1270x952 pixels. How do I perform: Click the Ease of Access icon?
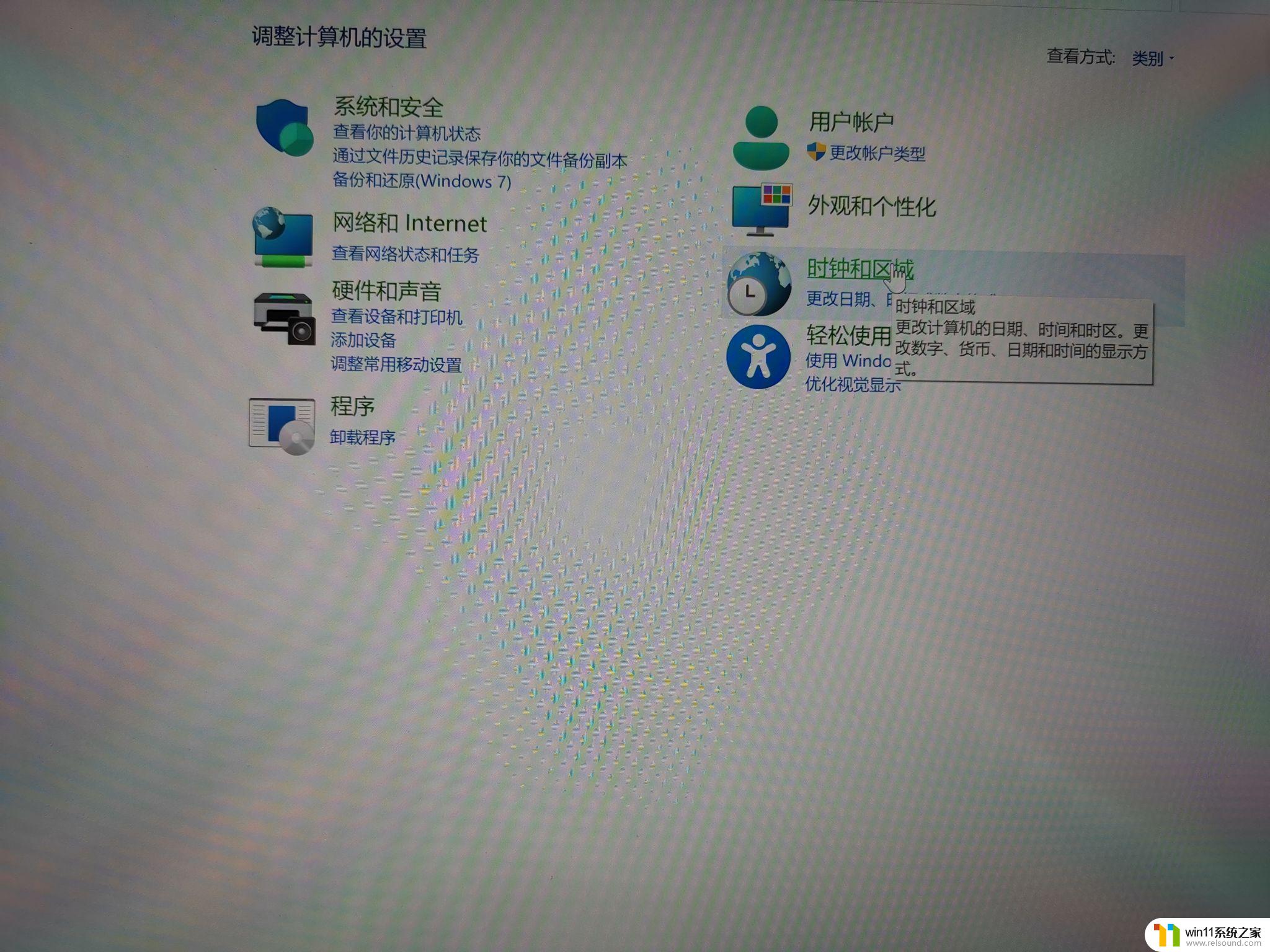pos(758,357)
